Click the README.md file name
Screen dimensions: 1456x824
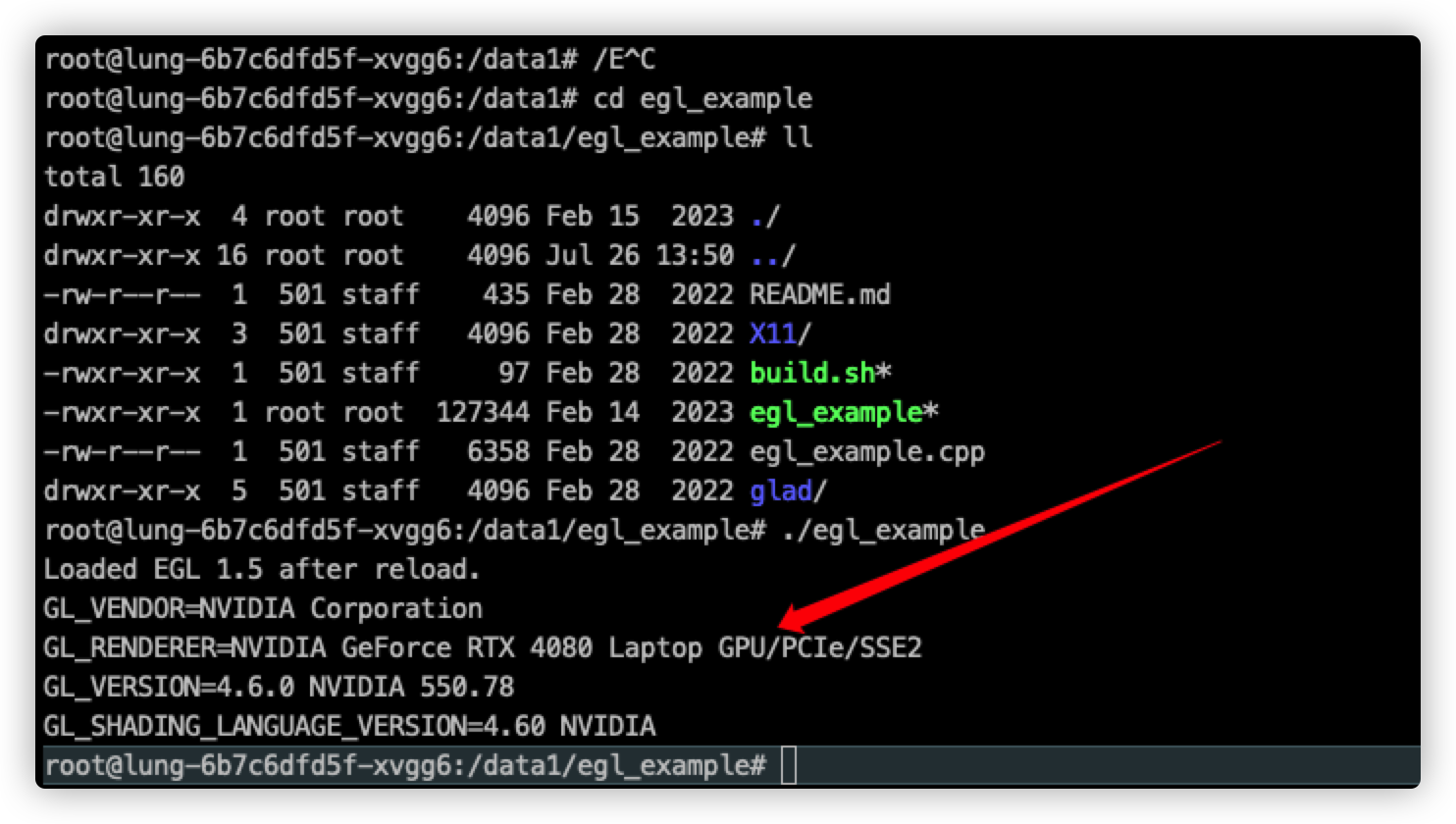tap(820, 294)
